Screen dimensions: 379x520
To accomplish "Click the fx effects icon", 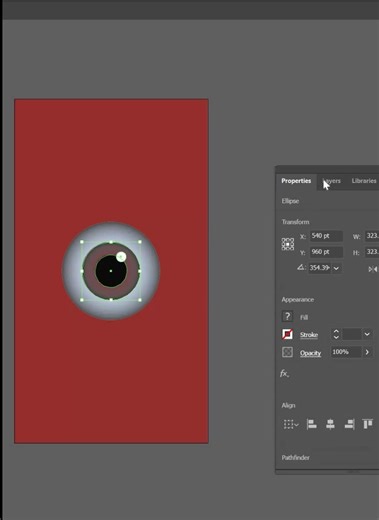I will [x=284, y=373].
